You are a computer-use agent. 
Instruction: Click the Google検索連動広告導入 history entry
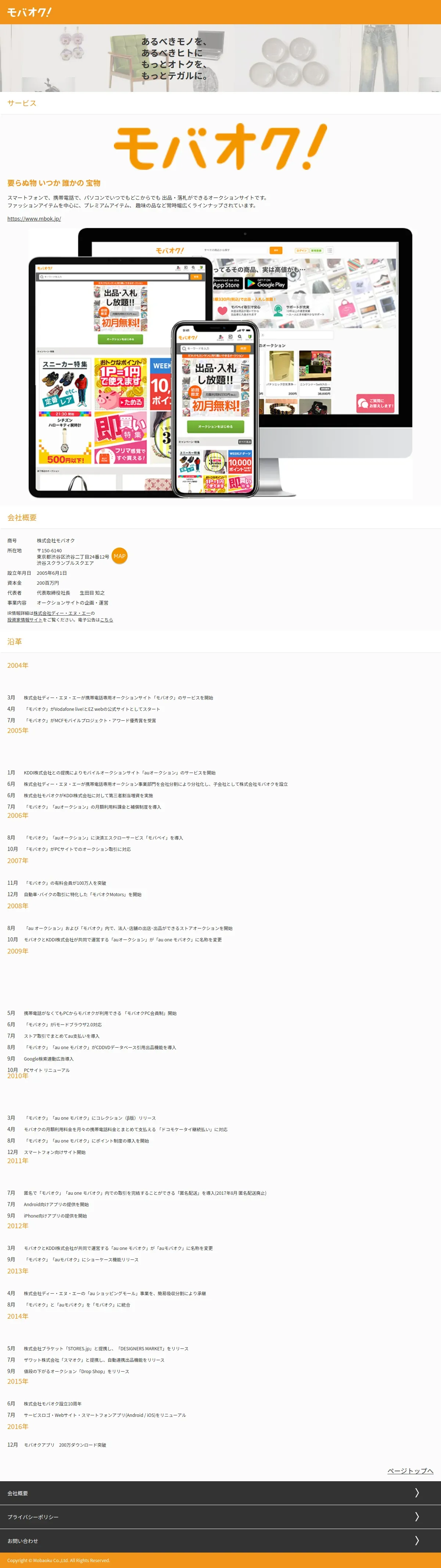pos(49,1059)
